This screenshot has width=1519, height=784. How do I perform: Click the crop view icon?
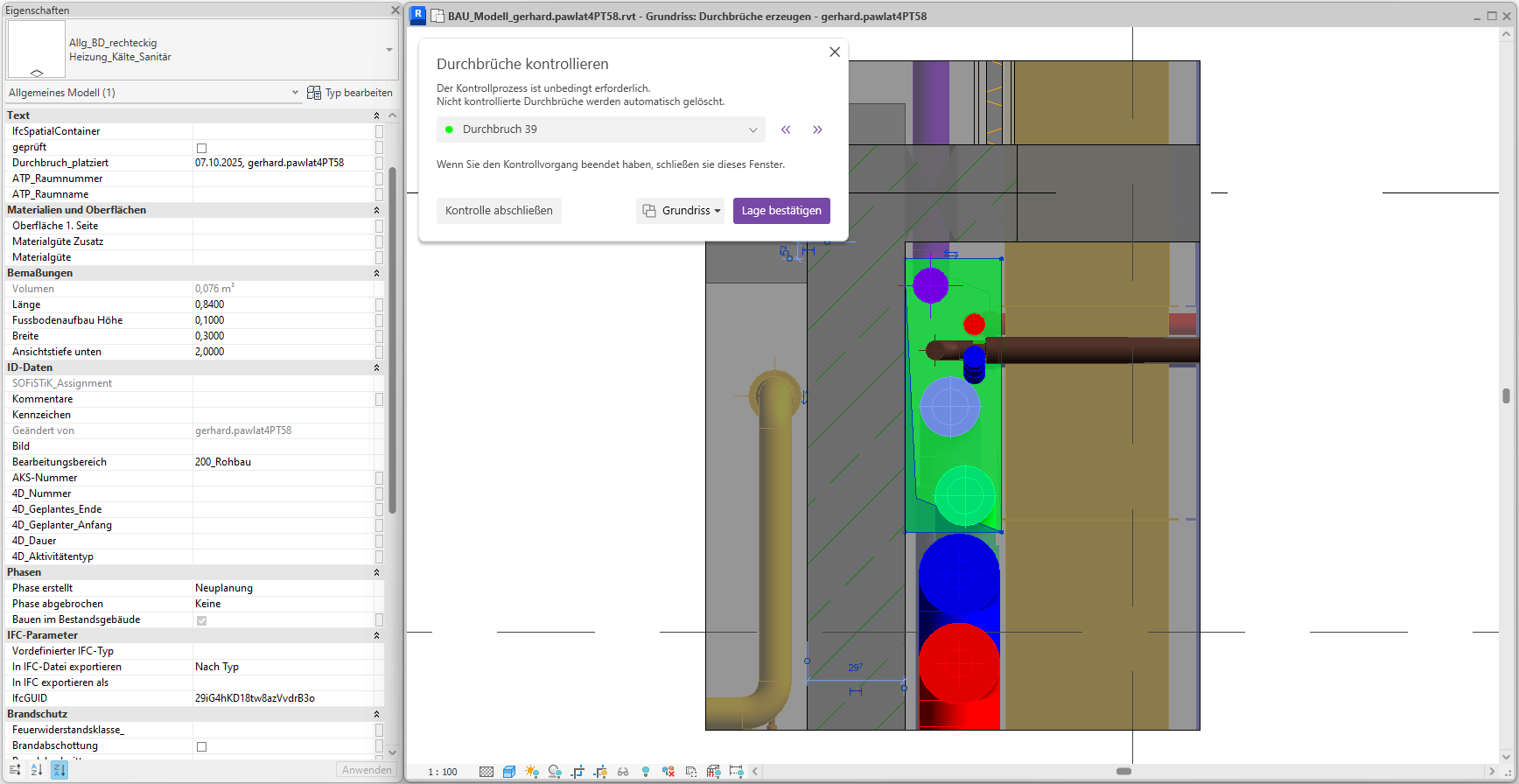[x=577, y=772]
